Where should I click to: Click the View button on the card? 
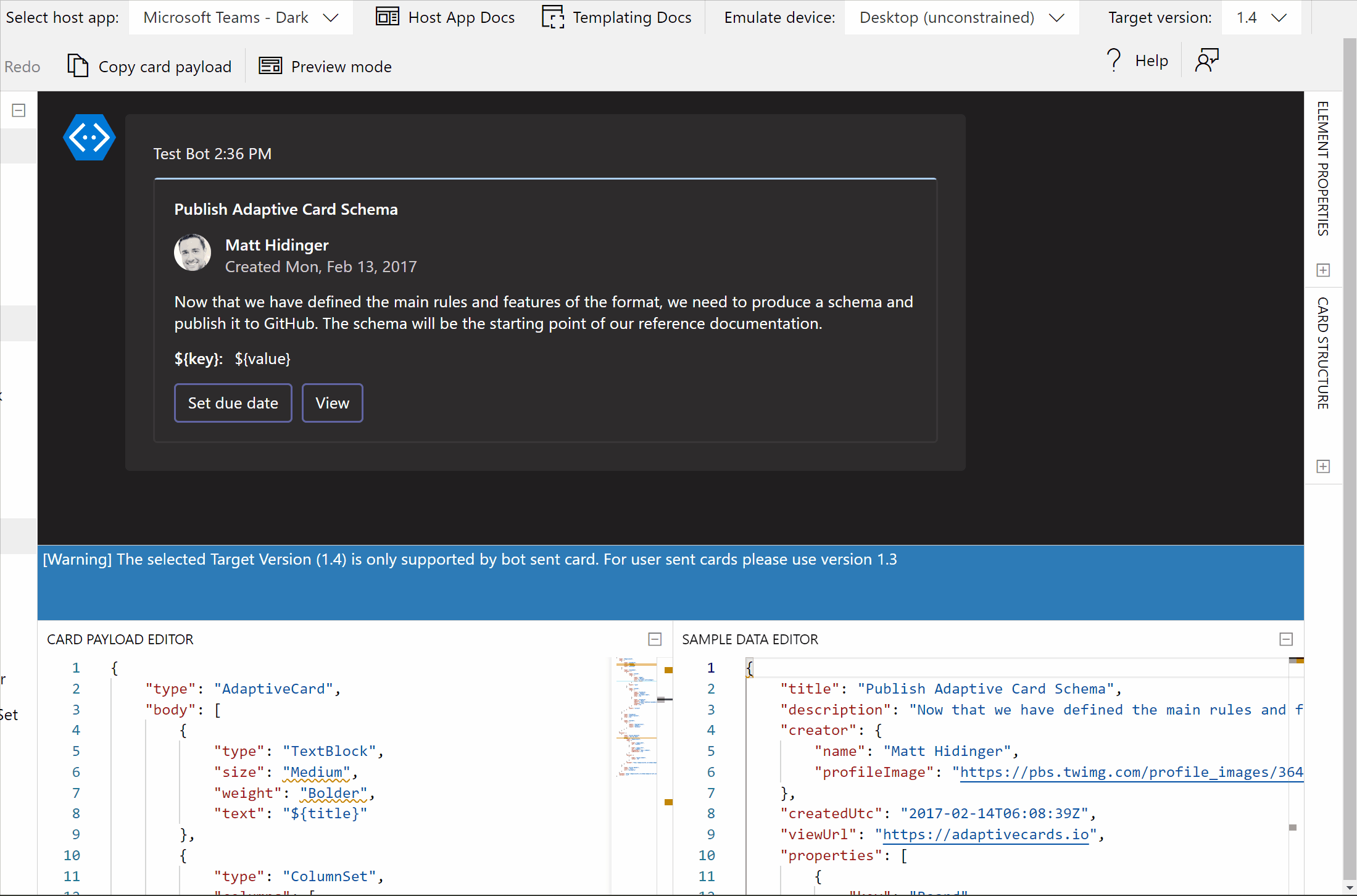point(332,402)
